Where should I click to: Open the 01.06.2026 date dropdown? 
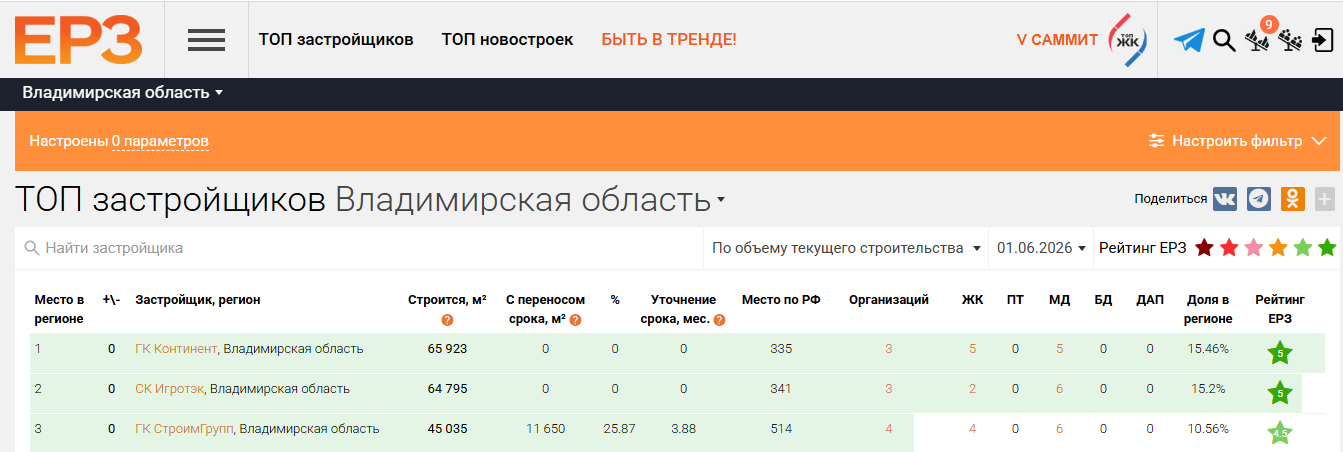(1040, 248)
